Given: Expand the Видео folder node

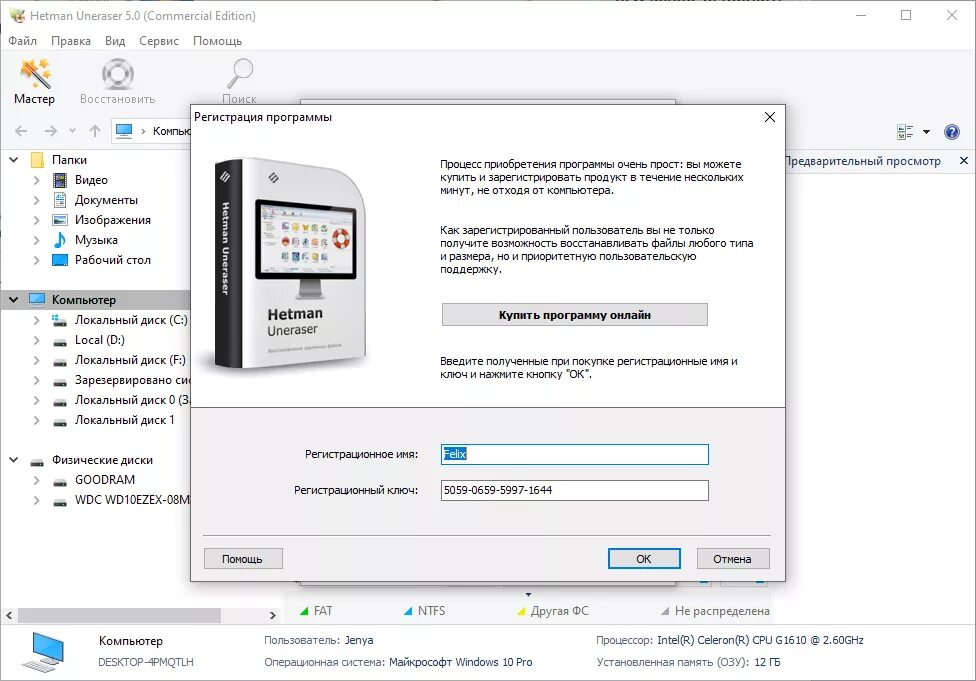Looking at the screenshot, I should (37, 180).
